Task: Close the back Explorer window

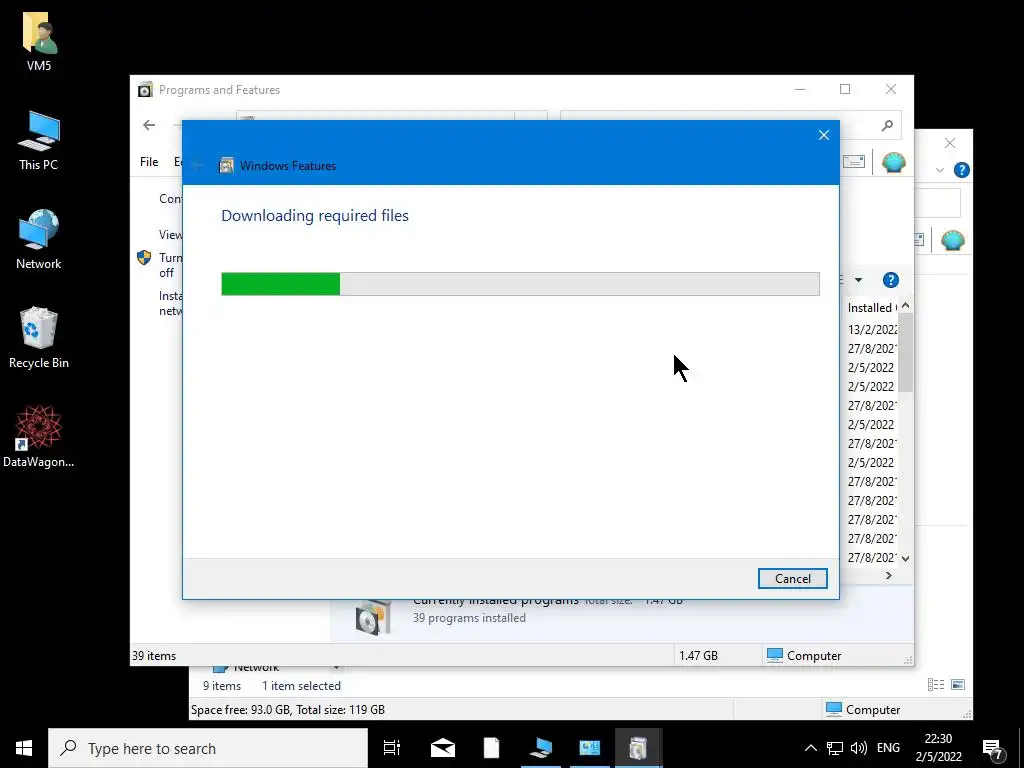Action: [950, 142]
